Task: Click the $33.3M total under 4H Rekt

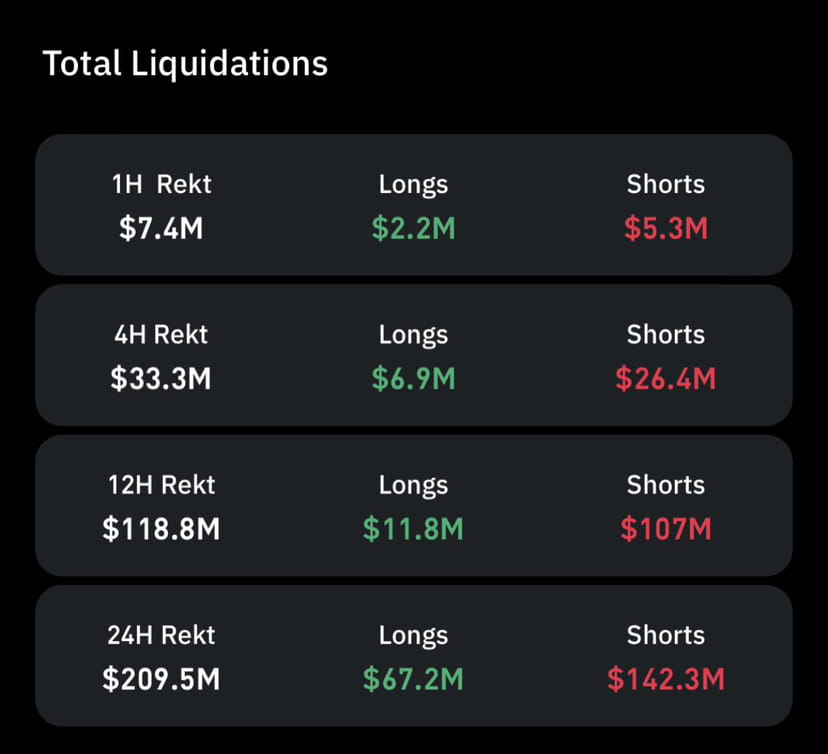Action: pos(161,379)
